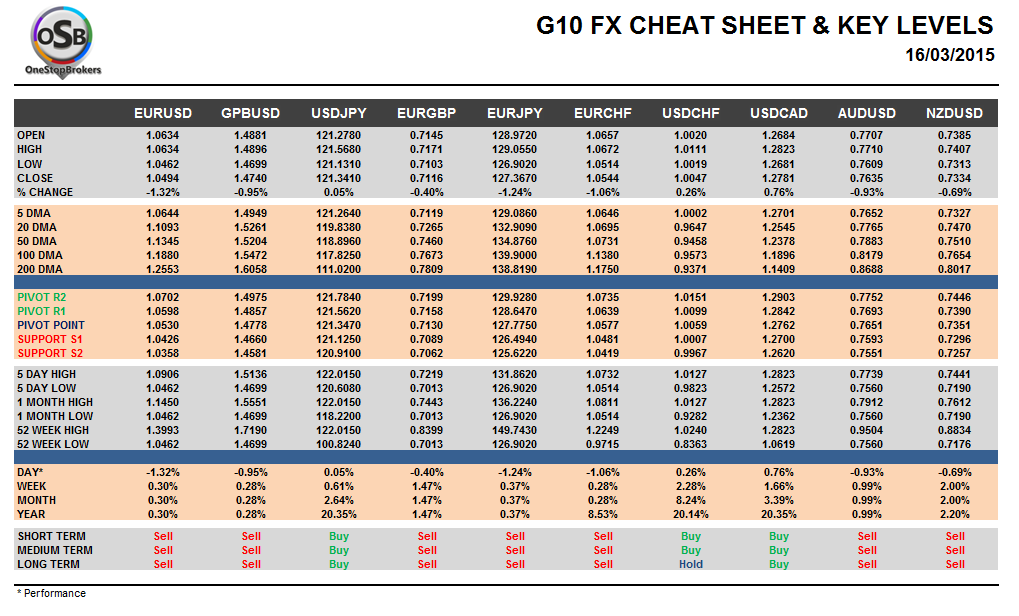Click the OneStopBrokers OSB logo

(62, 42)
